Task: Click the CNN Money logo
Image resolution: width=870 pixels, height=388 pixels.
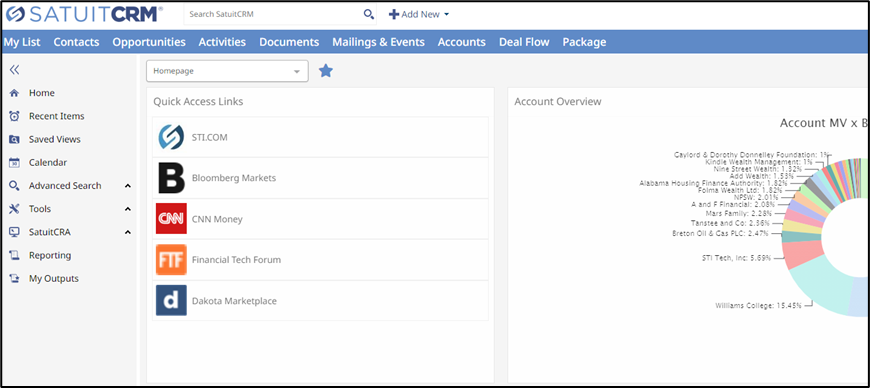Action: point(171,219)
